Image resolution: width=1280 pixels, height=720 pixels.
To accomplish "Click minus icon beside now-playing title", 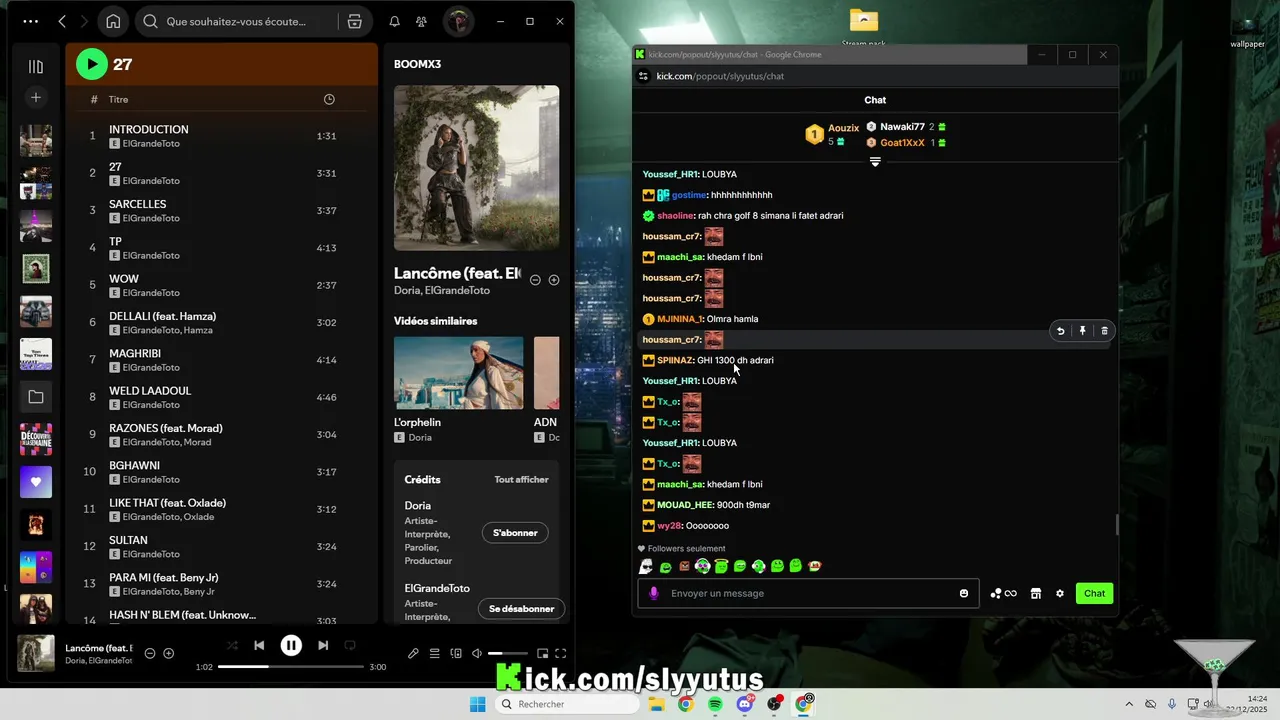I will [150, 653].
